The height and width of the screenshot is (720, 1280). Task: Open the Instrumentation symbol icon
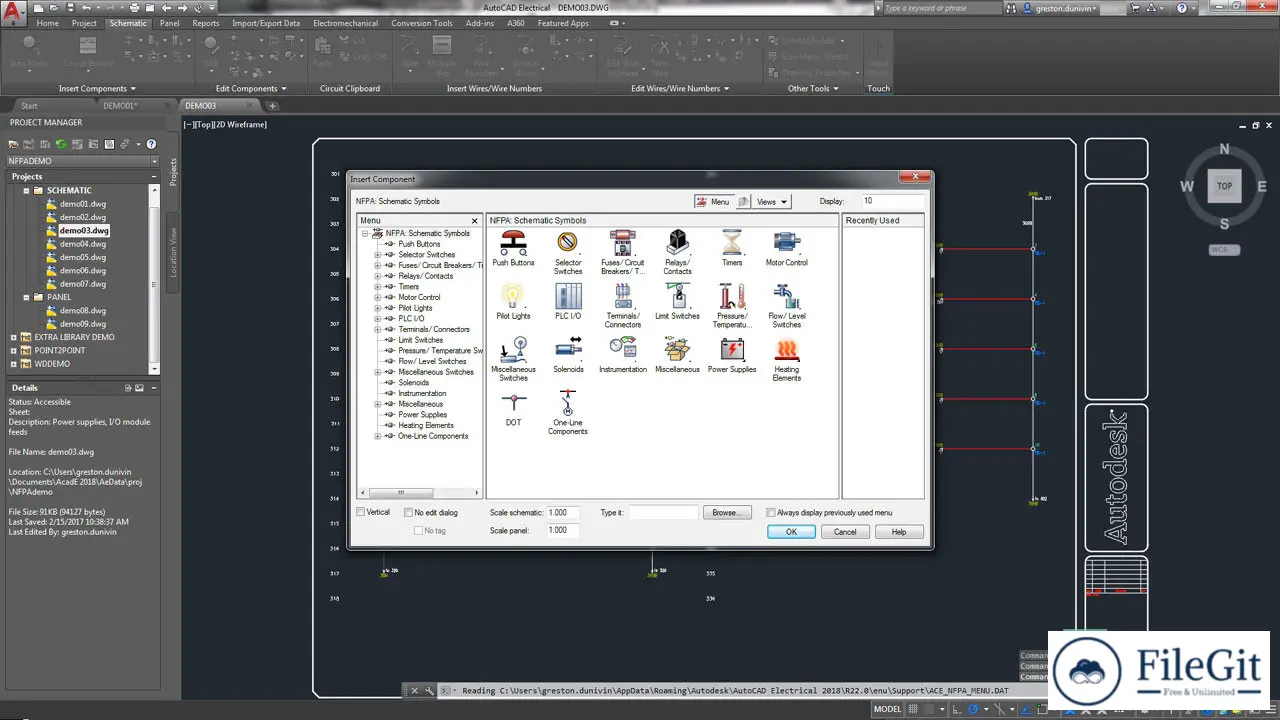(x=622, y=349)
